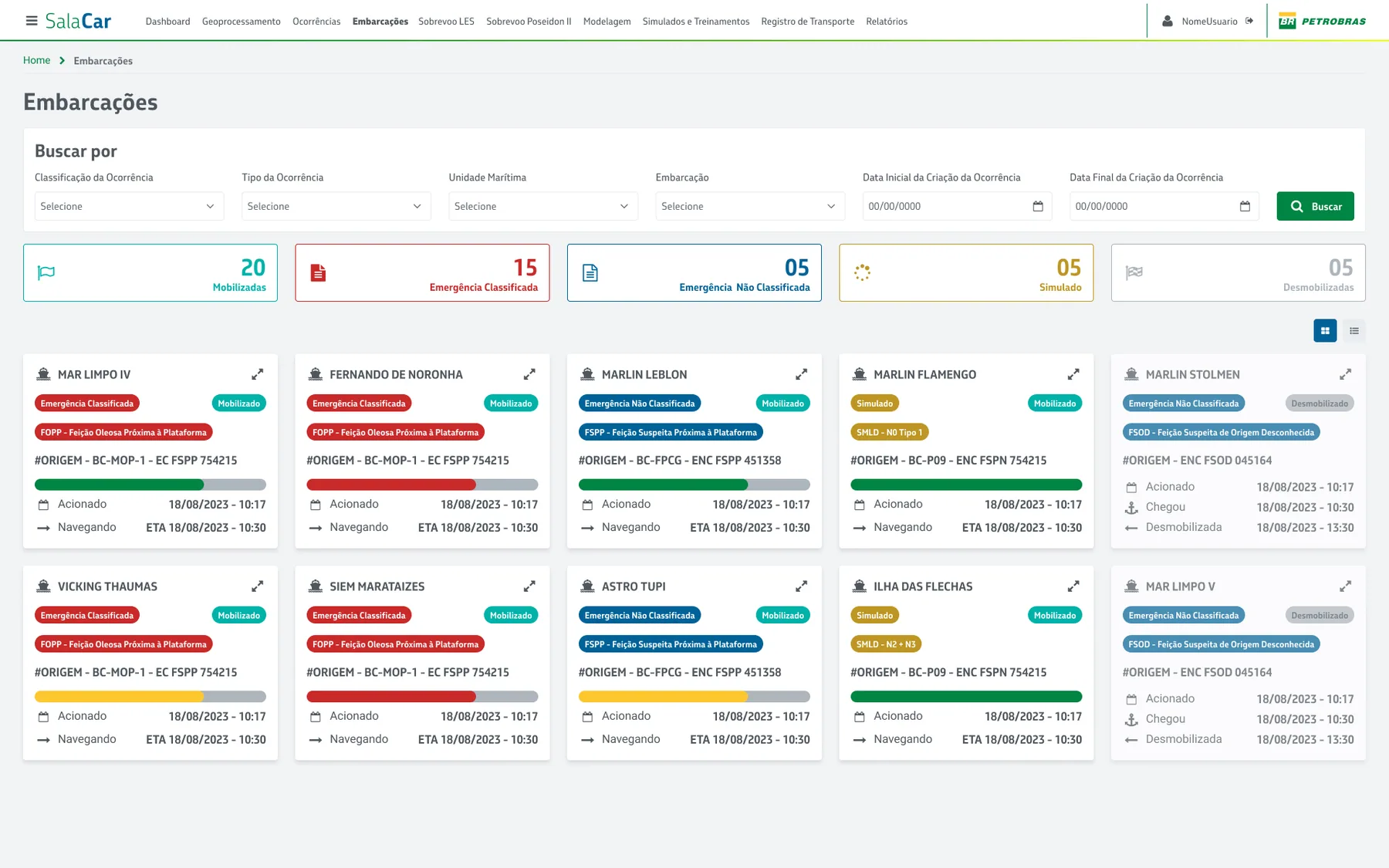Go to Home via breadcrumb
Image resolution: width=1389 pixels, height=868 pixels.
[x=36, y=60]
